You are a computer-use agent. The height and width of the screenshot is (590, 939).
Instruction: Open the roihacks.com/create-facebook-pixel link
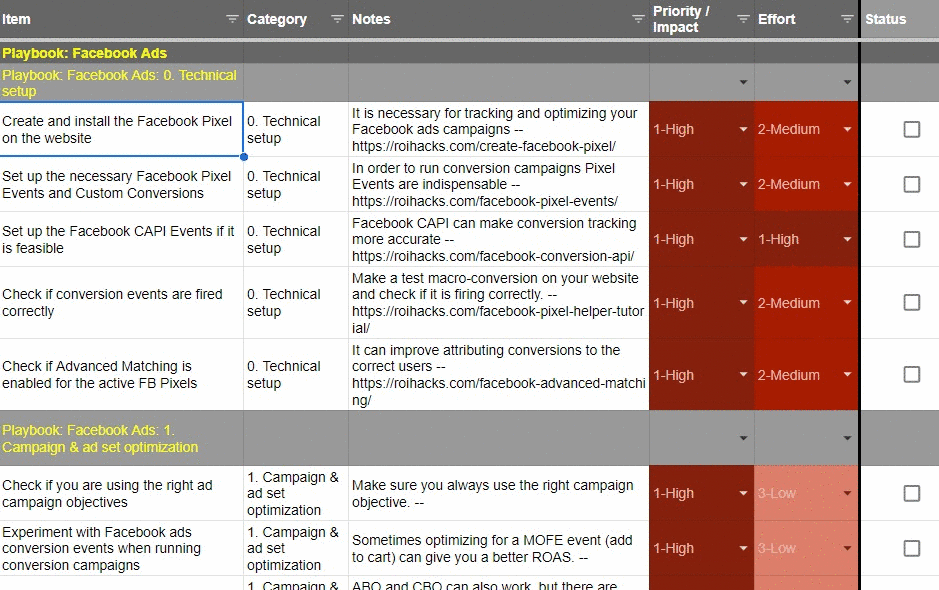pyautogui.click(x=483, y=146)
